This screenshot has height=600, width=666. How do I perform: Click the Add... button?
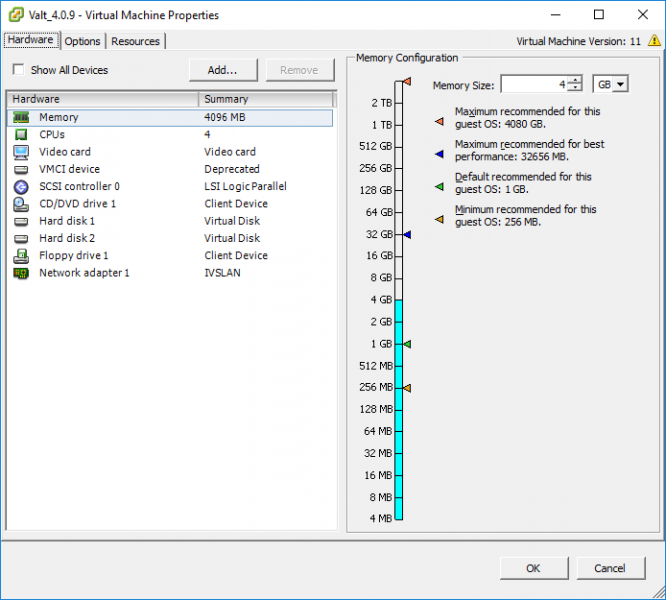(x=223, y=70)
